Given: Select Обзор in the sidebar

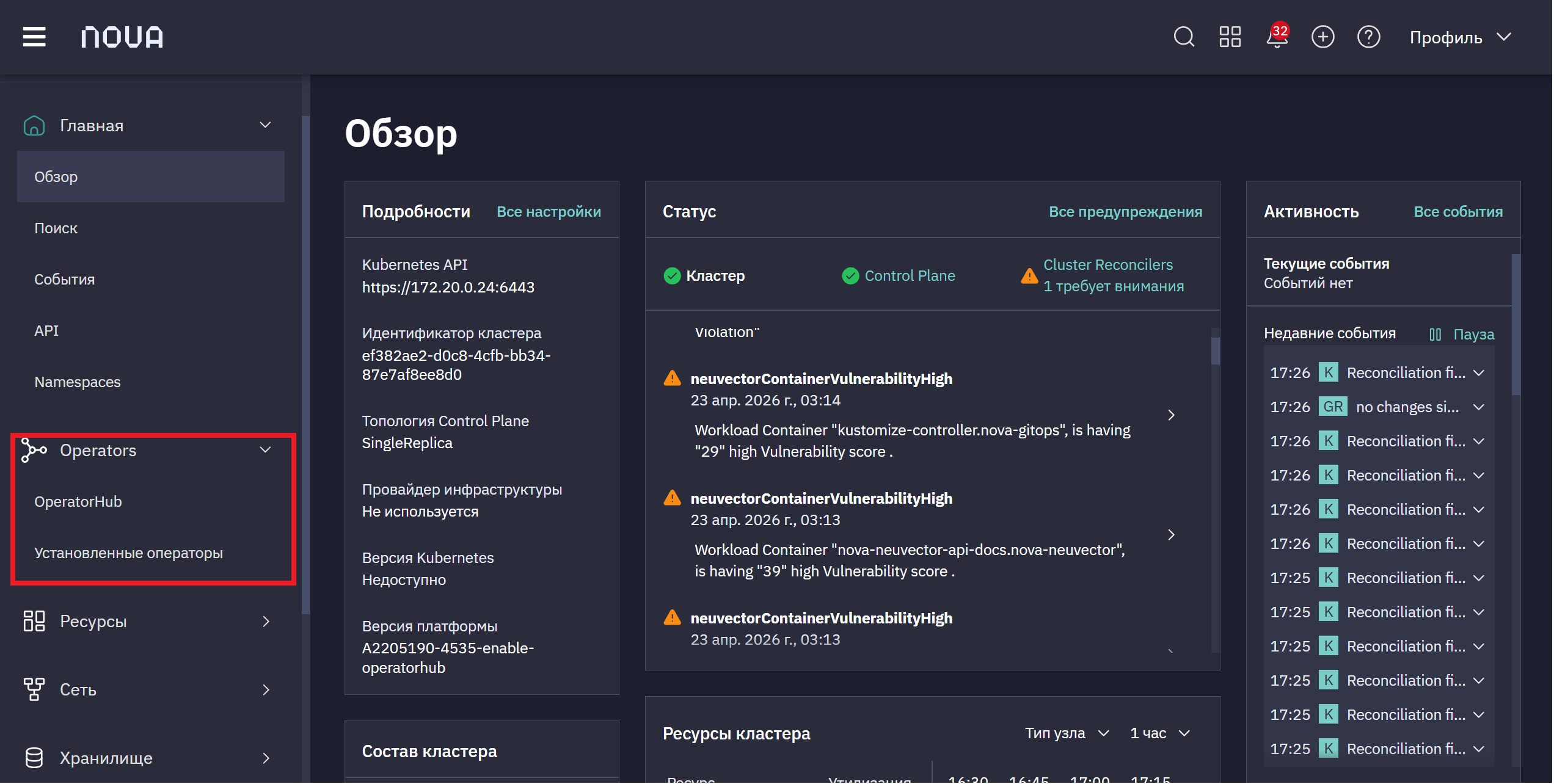Looking at the screenshot, I should point(151,177).
